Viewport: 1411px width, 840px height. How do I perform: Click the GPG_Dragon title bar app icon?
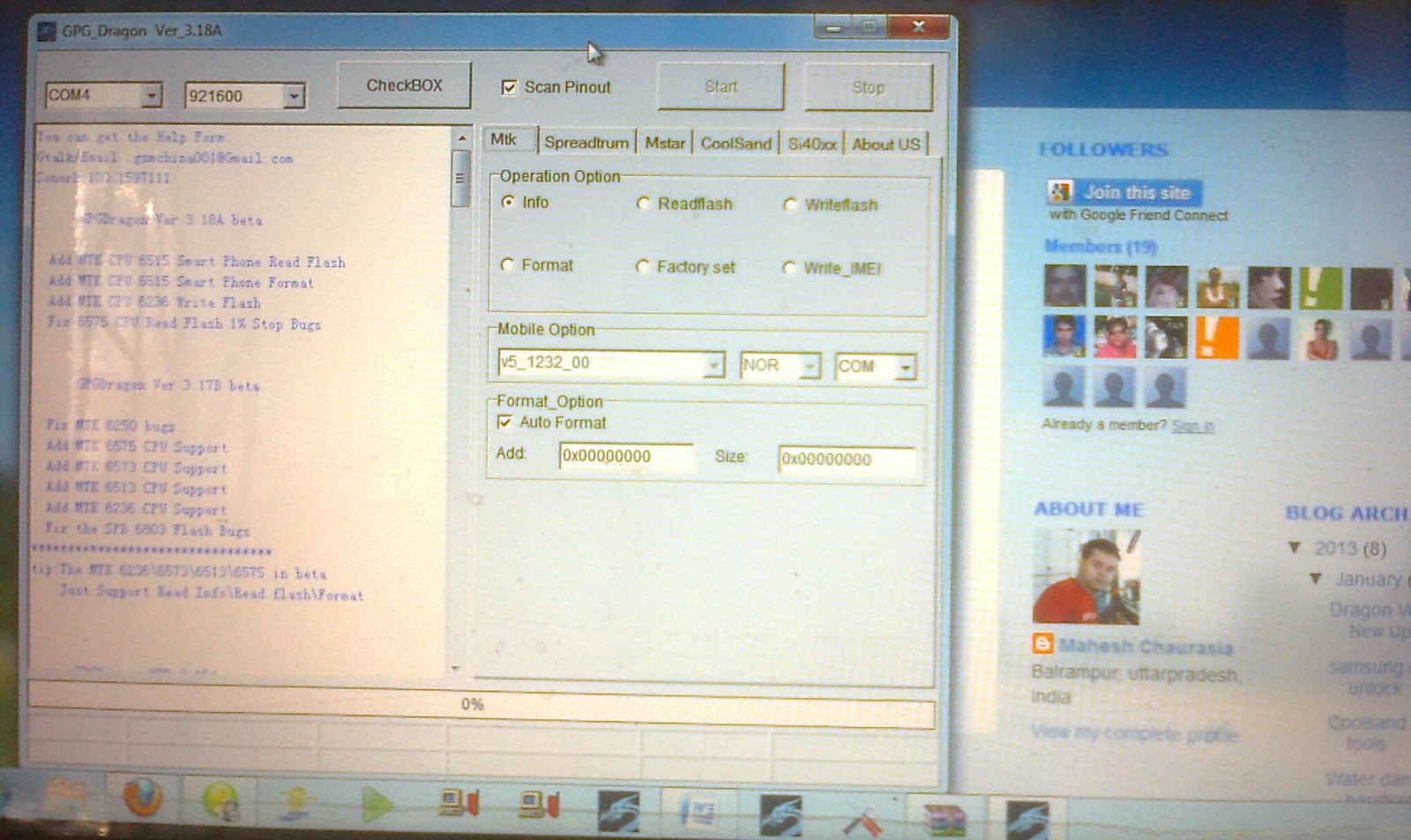[x=47, y=32]
